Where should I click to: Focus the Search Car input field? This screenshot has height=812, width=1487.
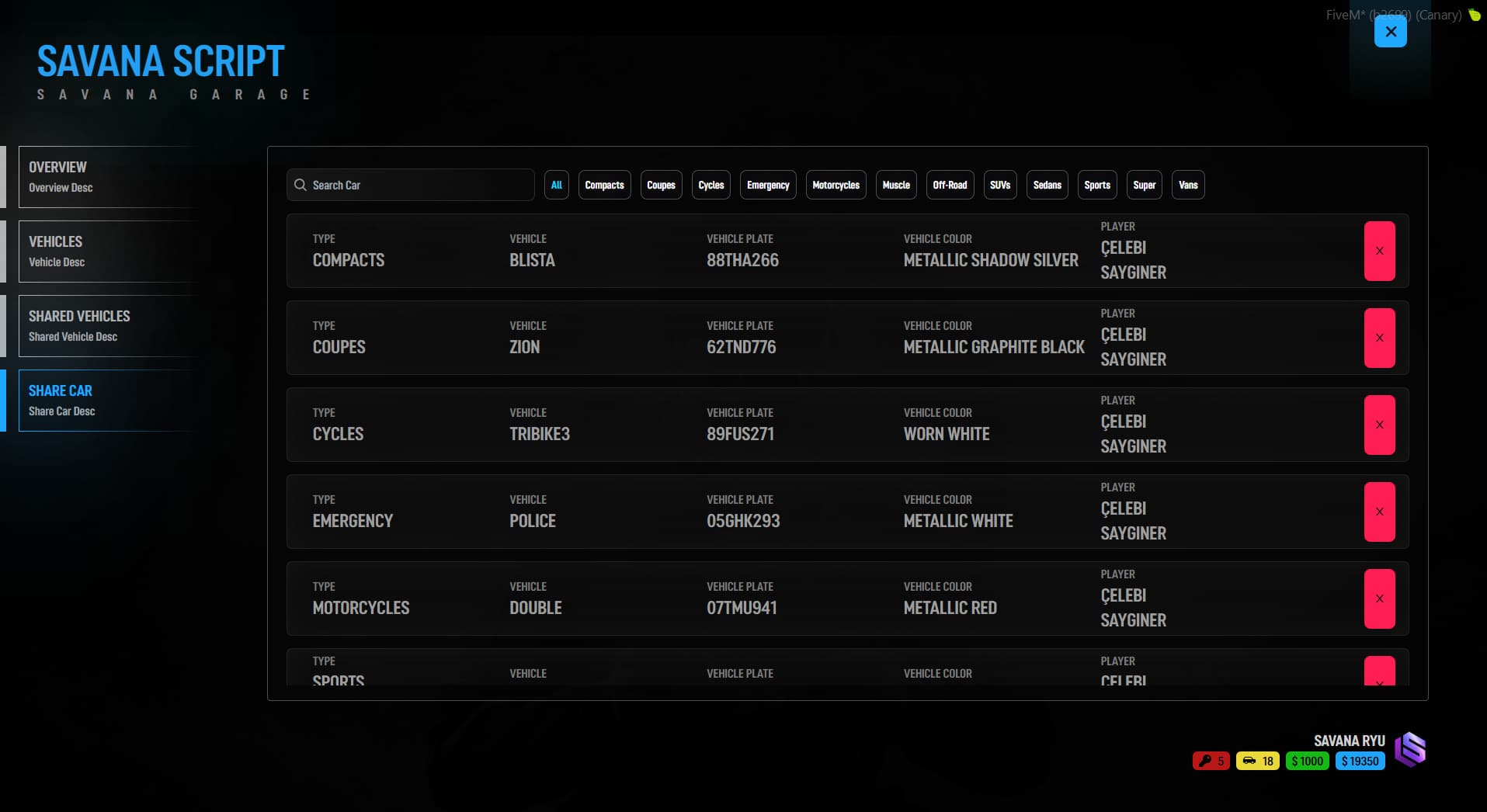[411, 185]
